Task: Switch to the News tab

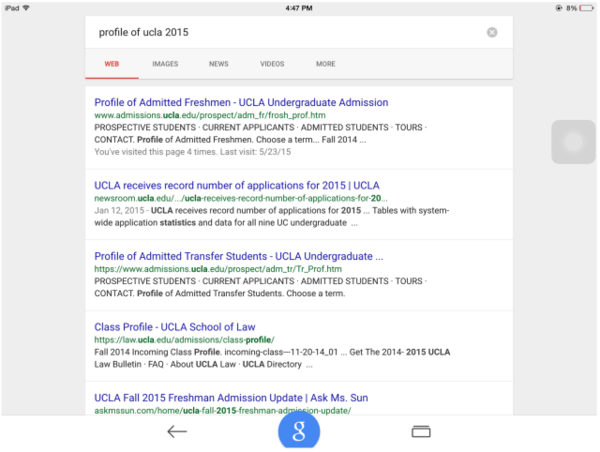Action: [218, 64]
